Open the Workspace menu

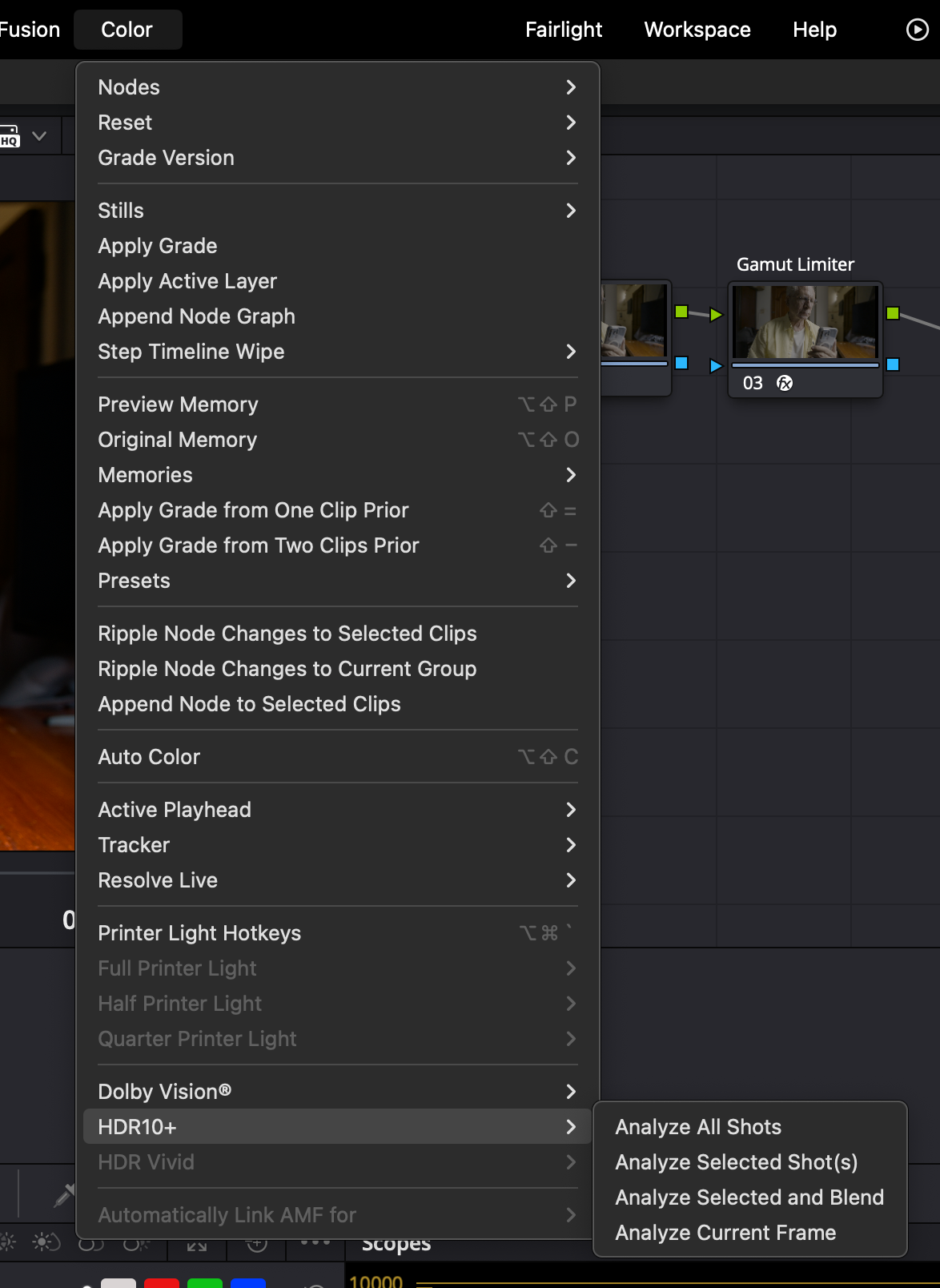tap(697, 30)
